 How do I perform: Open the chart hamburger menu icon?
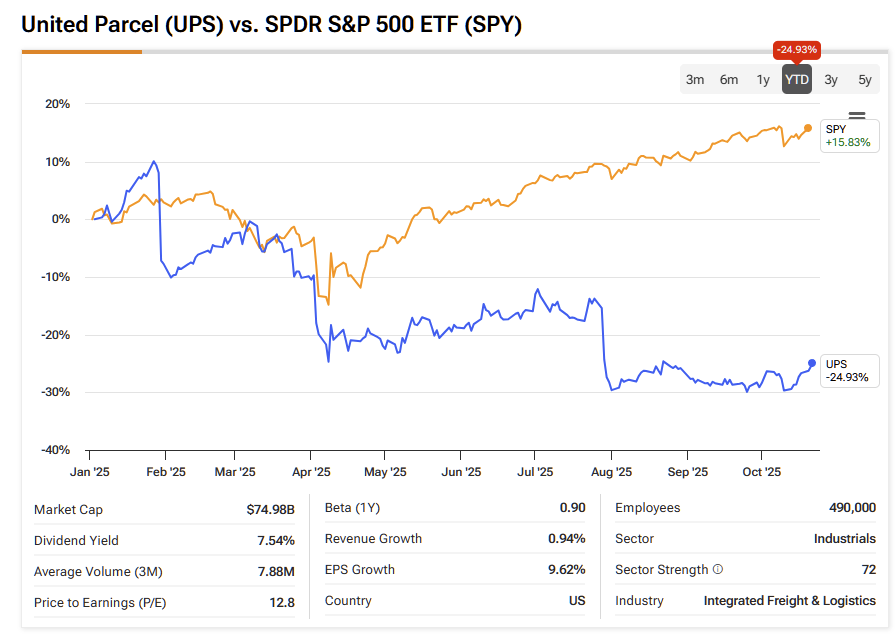coord(857,117)
